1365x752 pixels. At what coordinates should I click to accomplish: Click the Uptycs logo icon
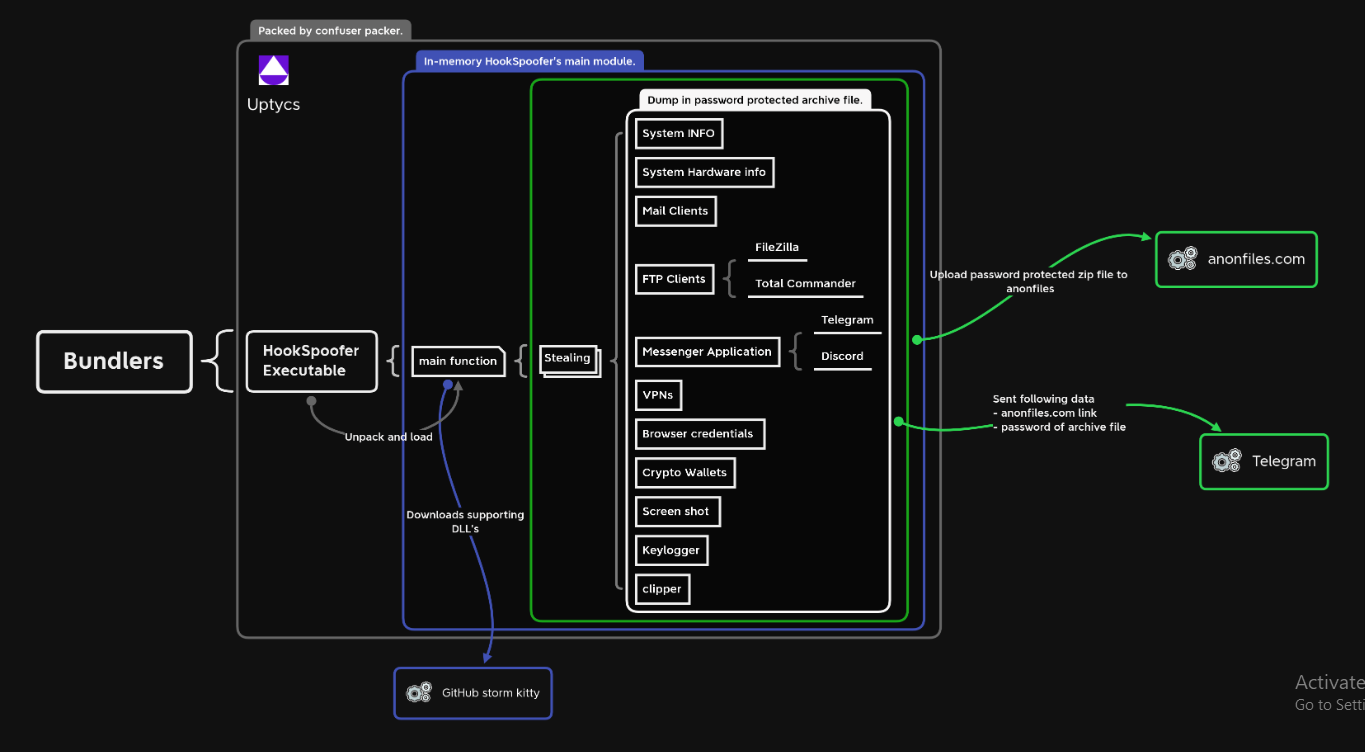(273, 71)
